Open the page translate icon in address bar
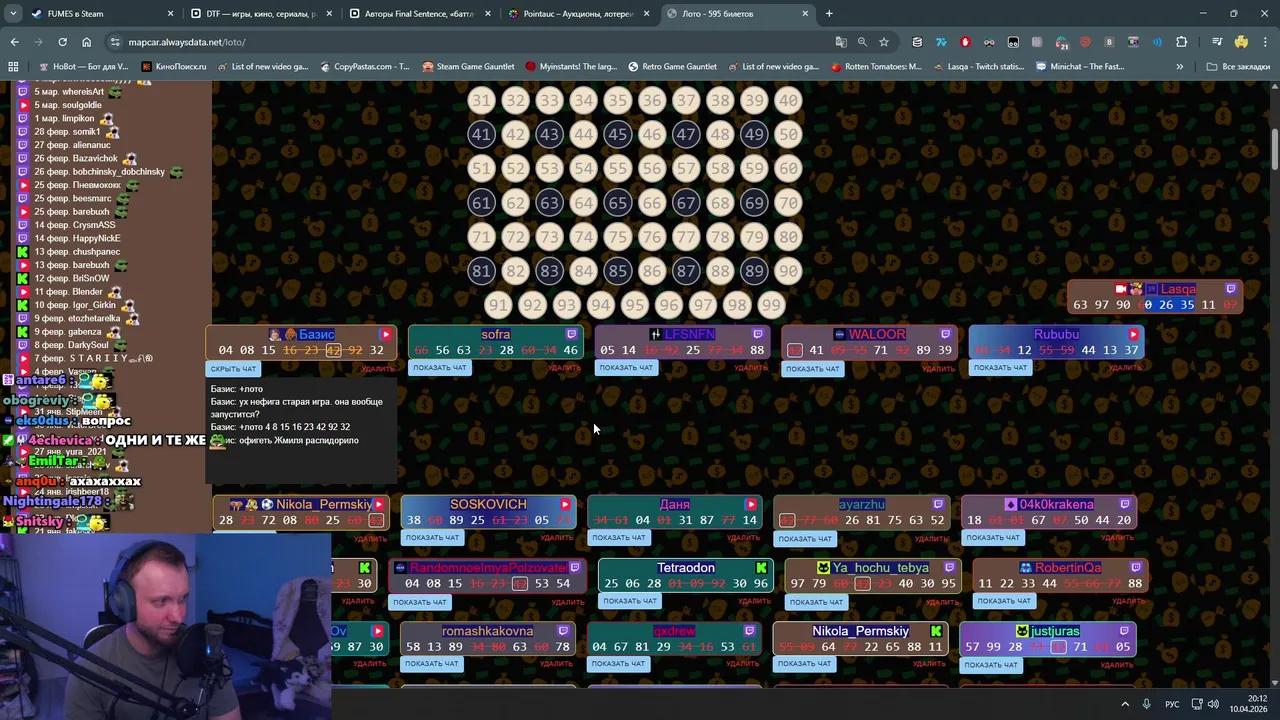The image size is (1280, 720). pyautogui.click(x=841, y=42)
